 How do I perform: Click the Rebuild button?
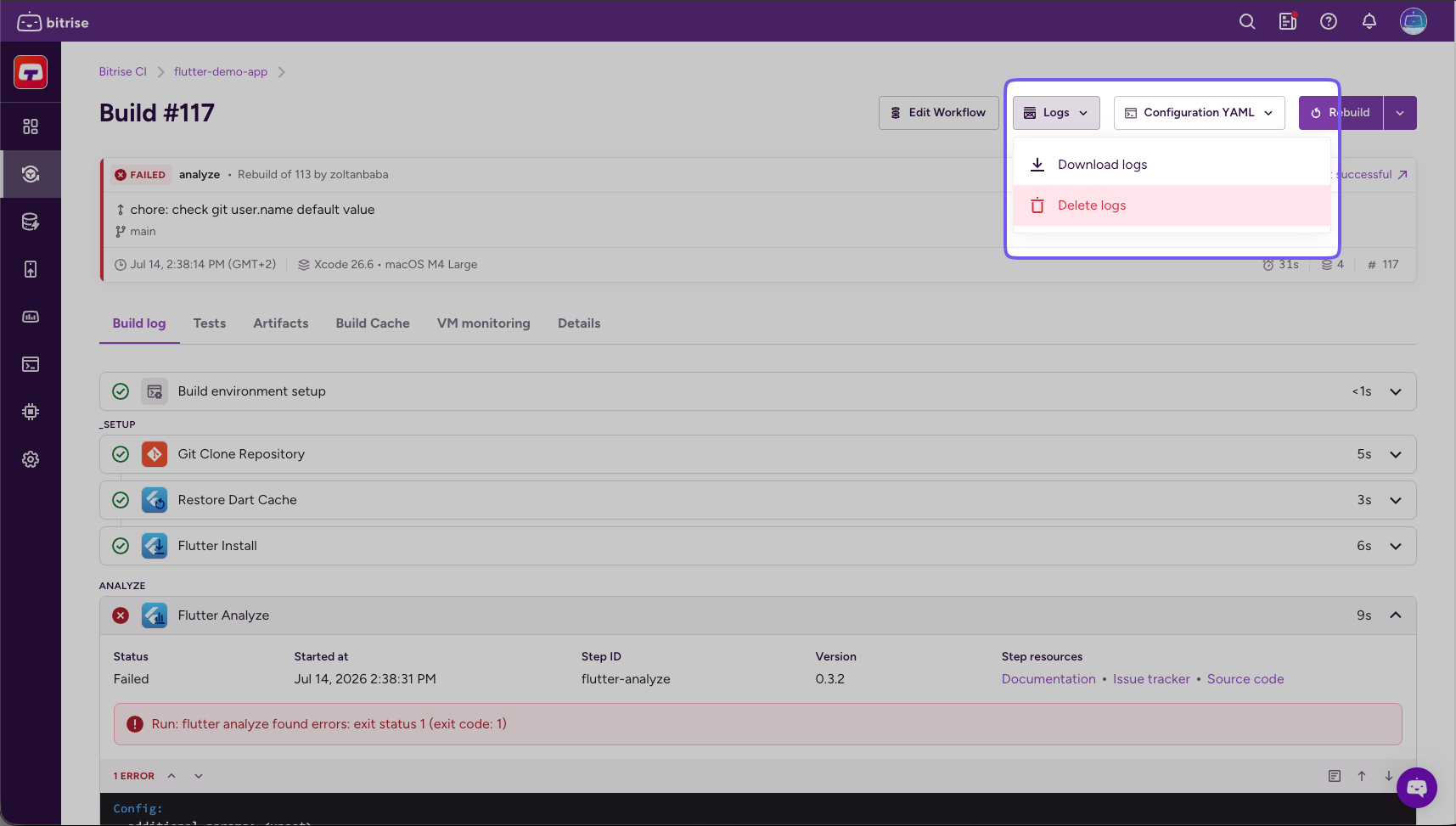click(1341, 113)
